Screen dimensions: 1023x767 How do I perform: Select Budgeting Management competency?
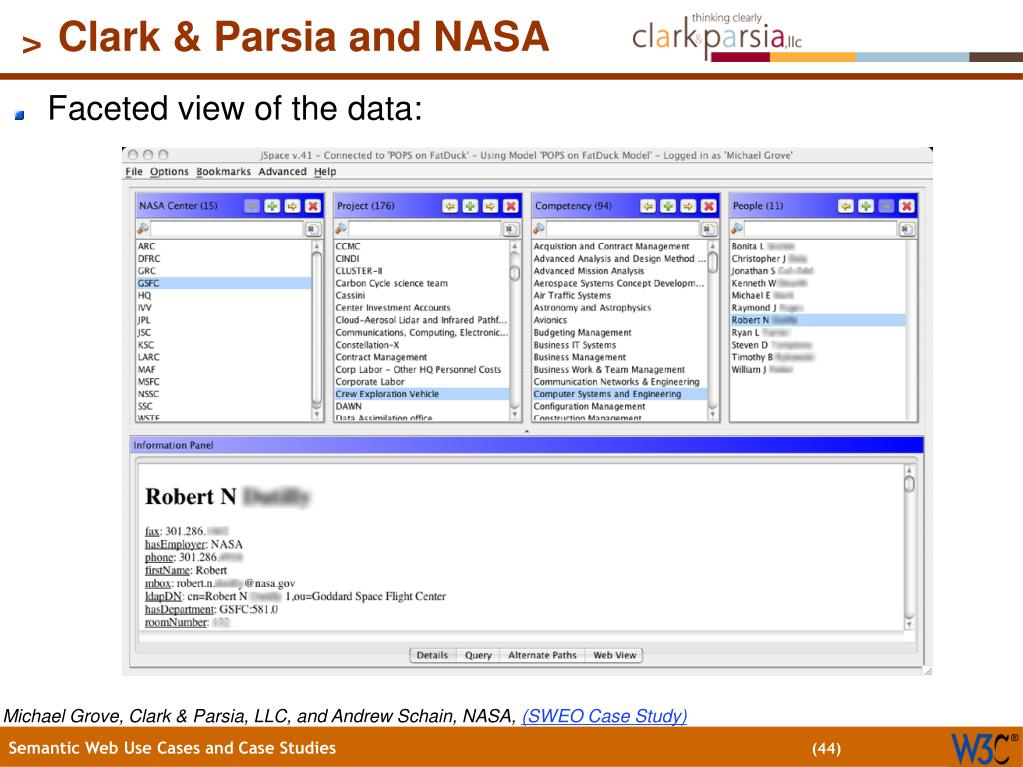[x=620, y=333]
